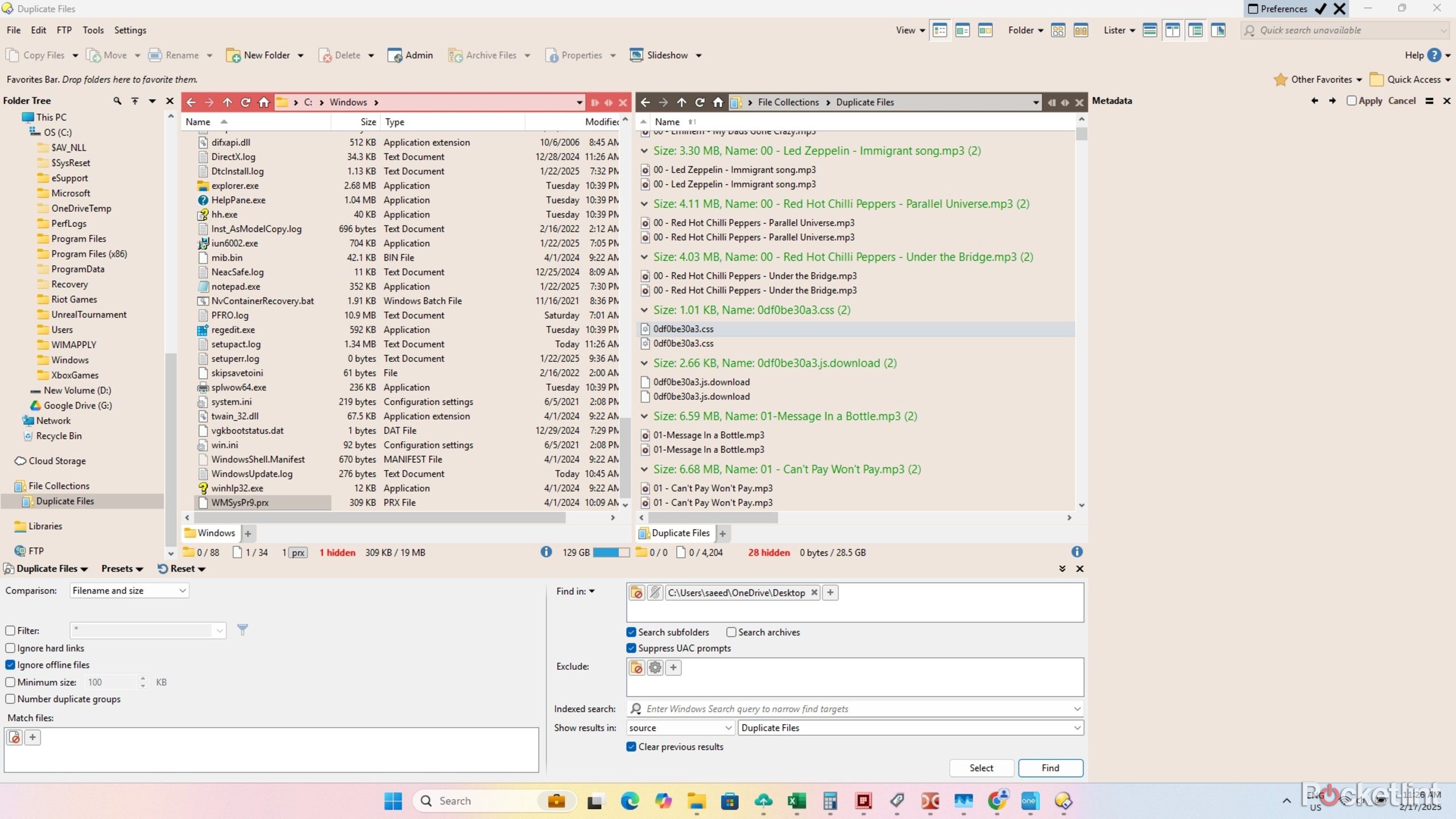
Task: Open the Settings menu
Action: pyautogui.click(x=130, y=30)
